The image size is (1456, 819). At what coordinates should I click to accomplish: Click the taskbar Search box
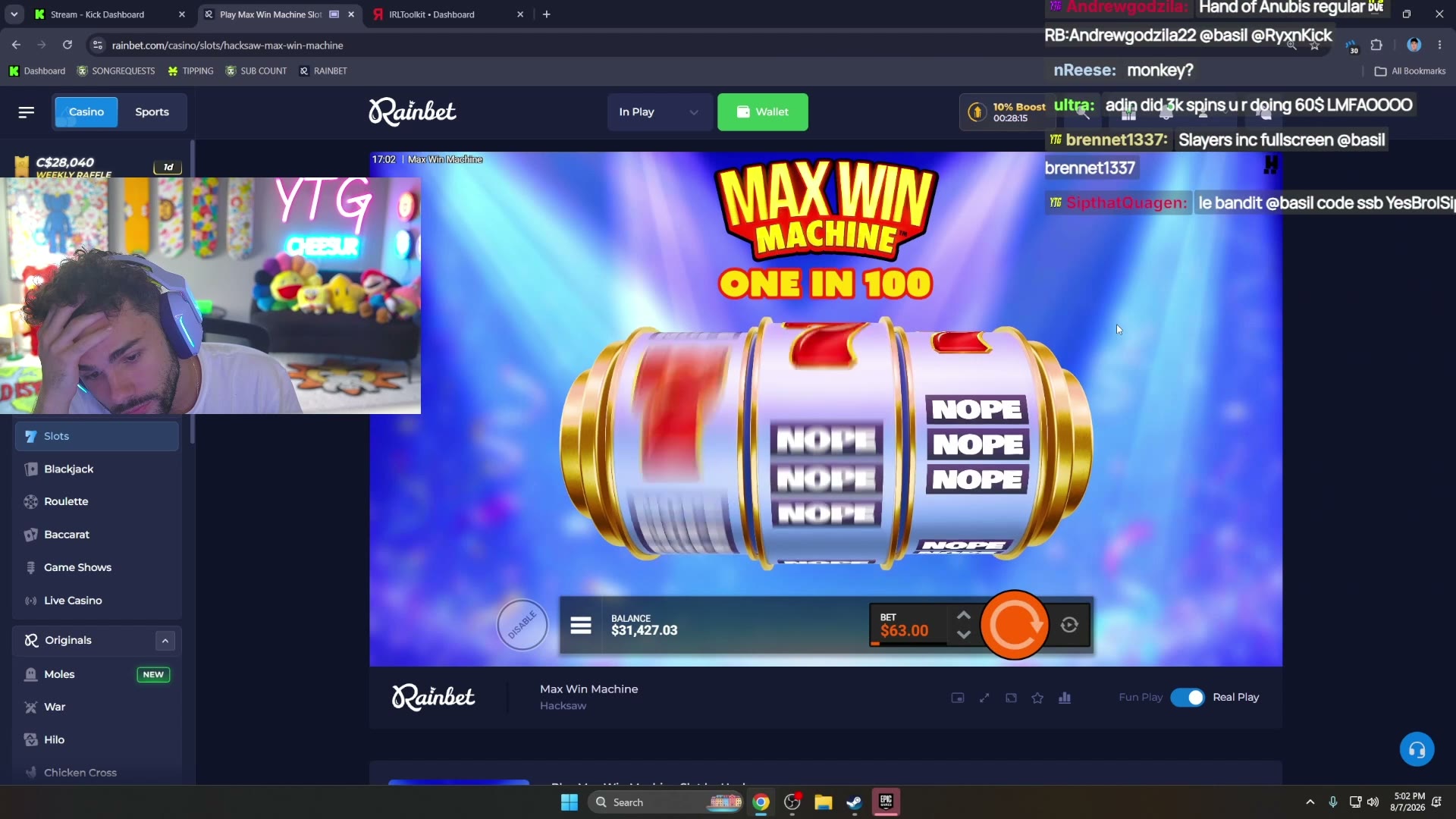pos(667,802)
